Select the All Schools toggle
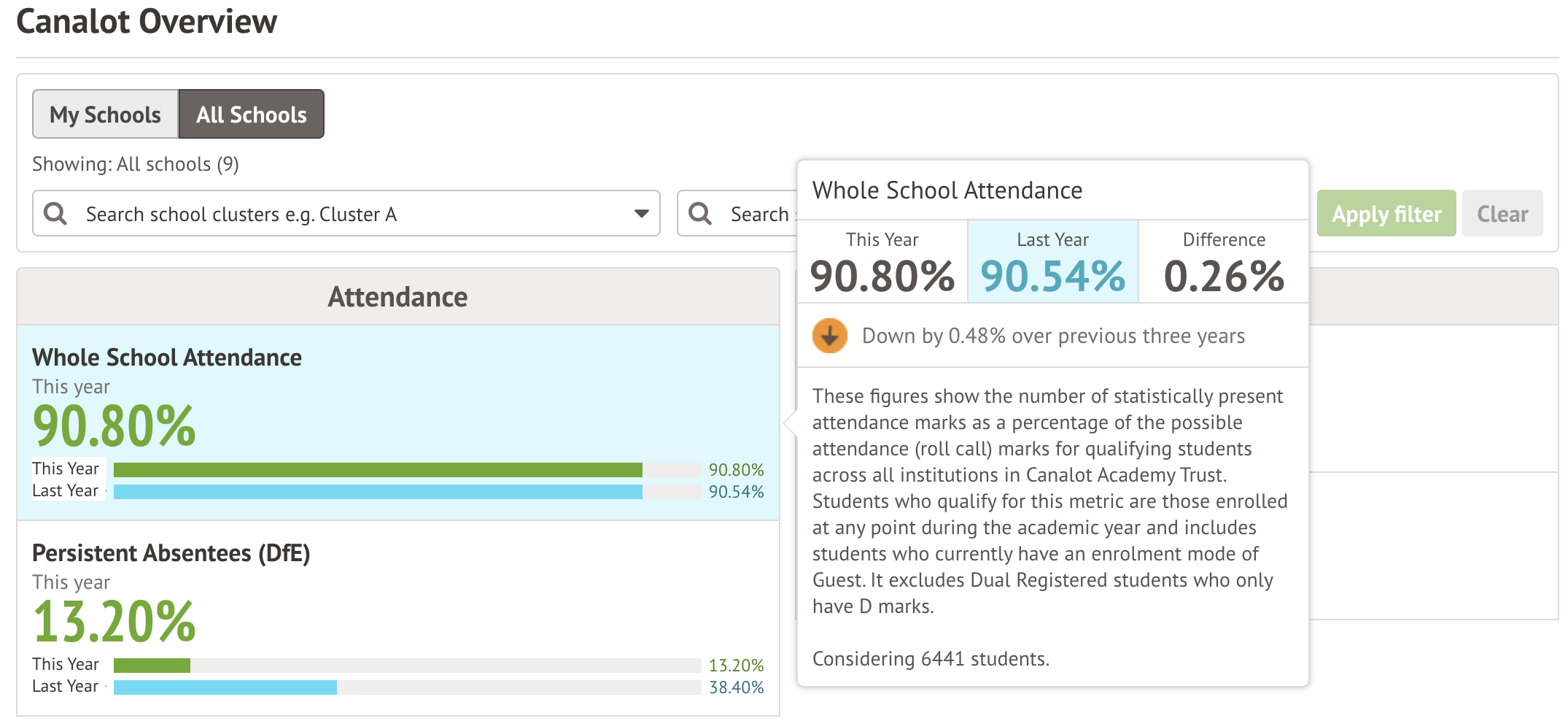Screen dimensions: 1568x721 tap(251, 115)
